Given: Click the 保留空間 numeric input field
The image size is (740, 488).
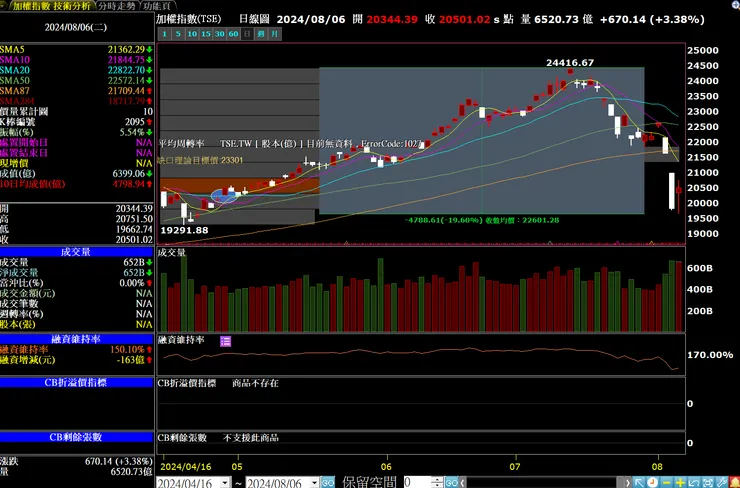Looking at the screenshot, I should 418,482.
